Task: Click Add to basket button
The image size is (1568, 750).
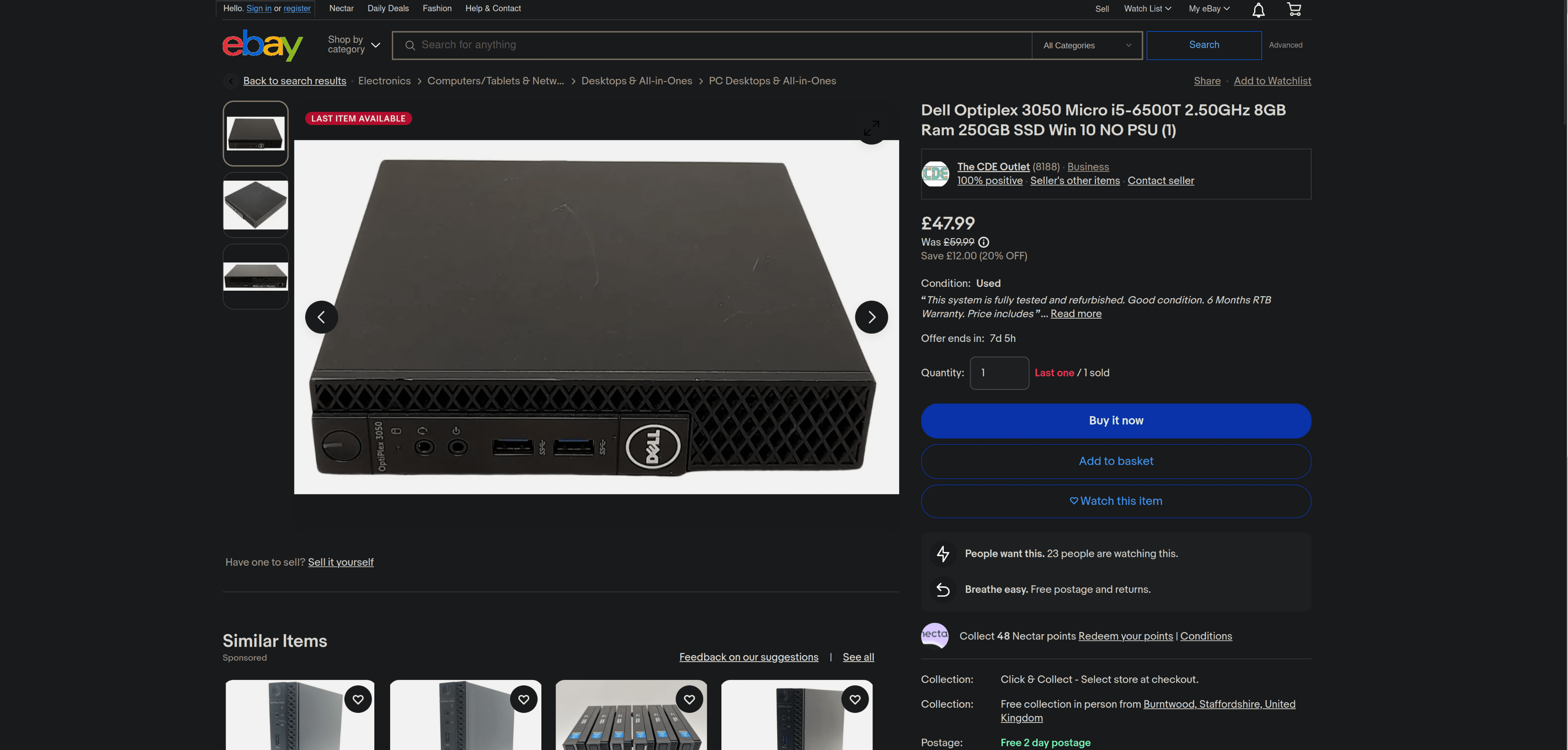Action: click(x=1116, y=461)
